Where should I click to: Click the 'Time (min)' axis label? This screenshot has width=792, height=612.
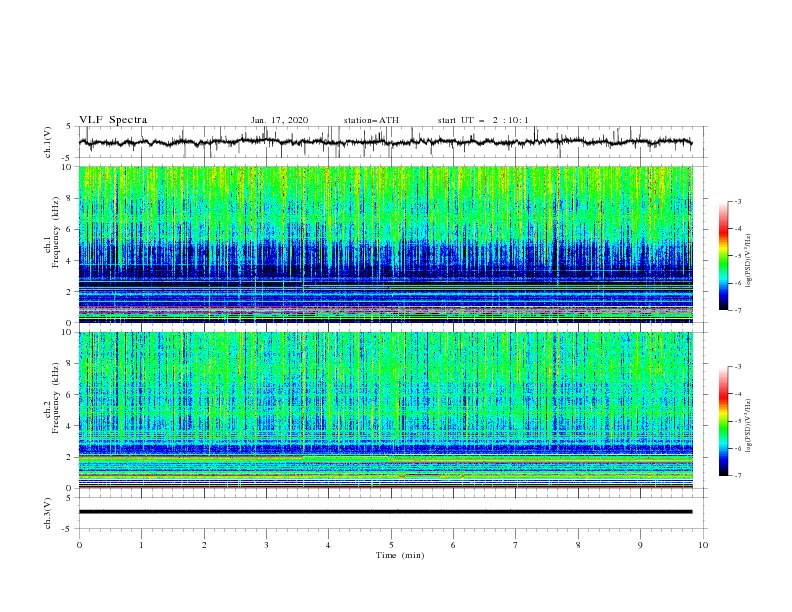point(400,555)
